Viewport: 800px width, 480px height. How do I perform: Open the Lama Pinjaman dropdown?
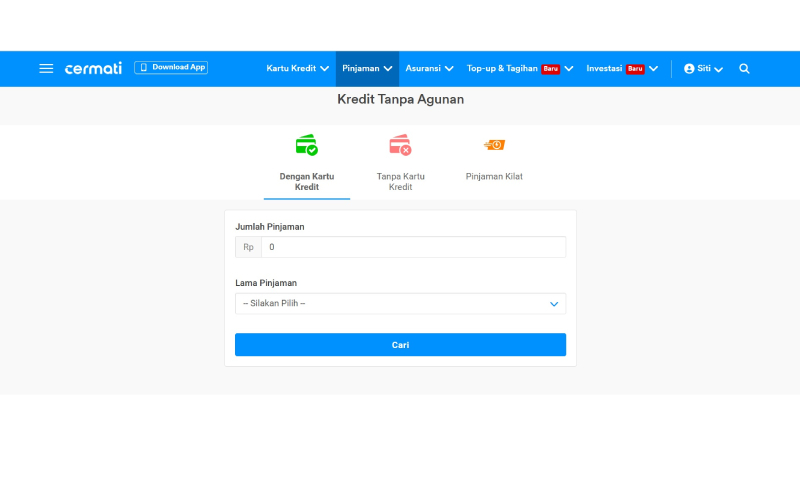point(400,303)
